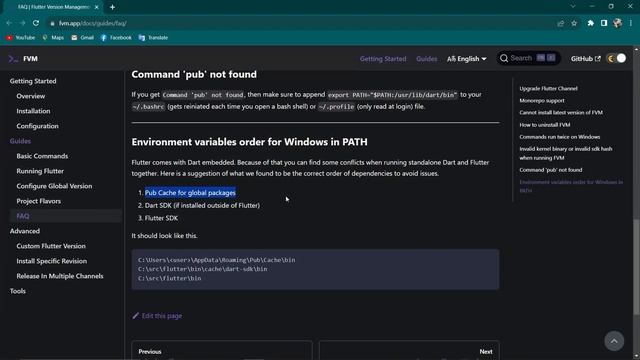This screenshot has width=640, height=360.
Task: Jump to Upgrade Flutter Channel in the contents list
Action: point(548,89)
